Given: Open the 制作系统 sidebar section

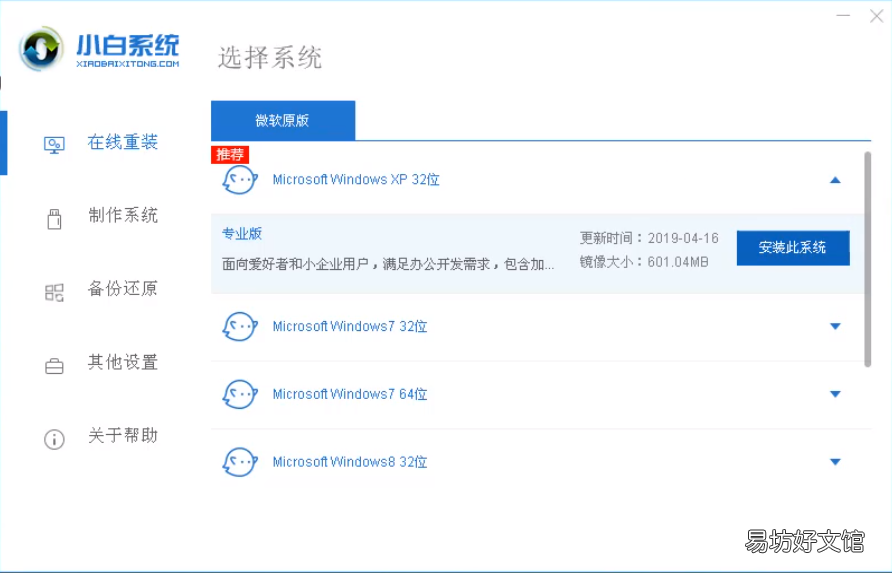Looking at the screenshot, I should click(x=123, y=216).
